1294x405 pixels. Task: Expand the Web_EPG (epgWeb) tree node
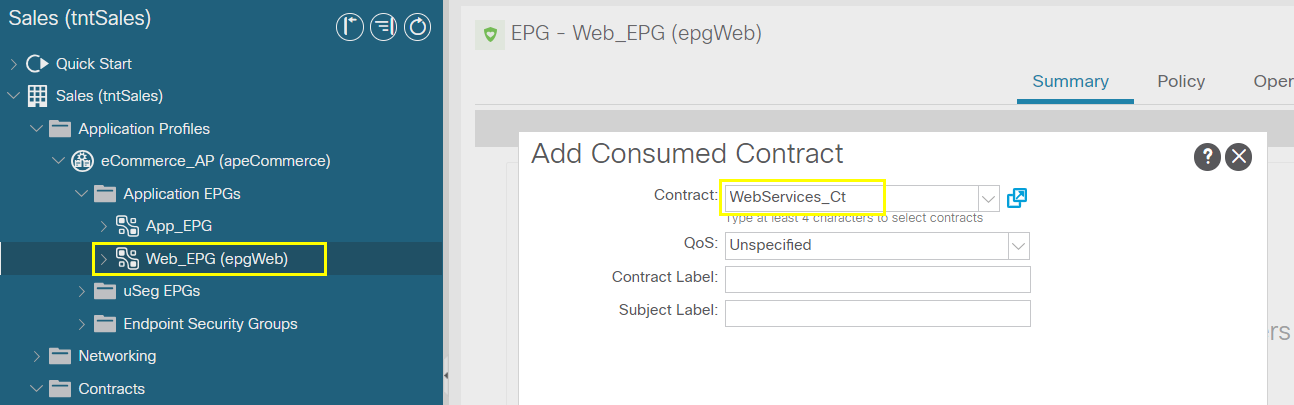104,259
